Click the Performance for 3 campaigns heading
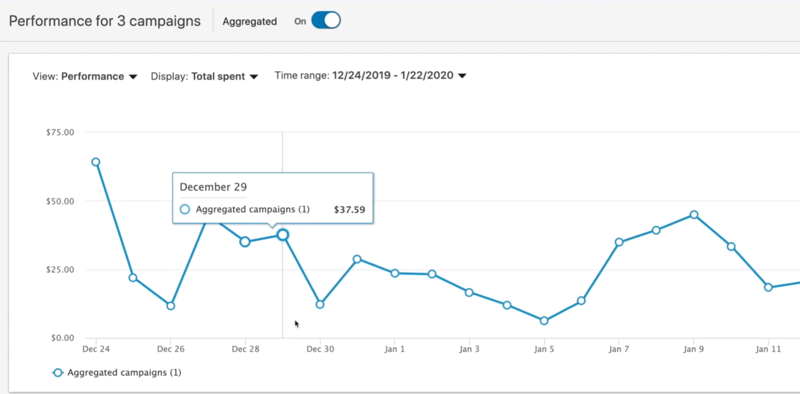Screen dimensions: 800x394 tap(105, 21)
